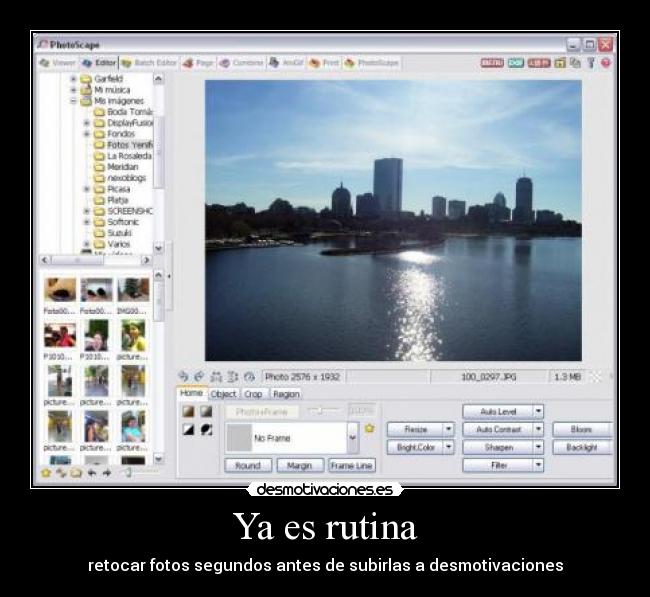Expand the Picasa folder node

click(87, 189)
